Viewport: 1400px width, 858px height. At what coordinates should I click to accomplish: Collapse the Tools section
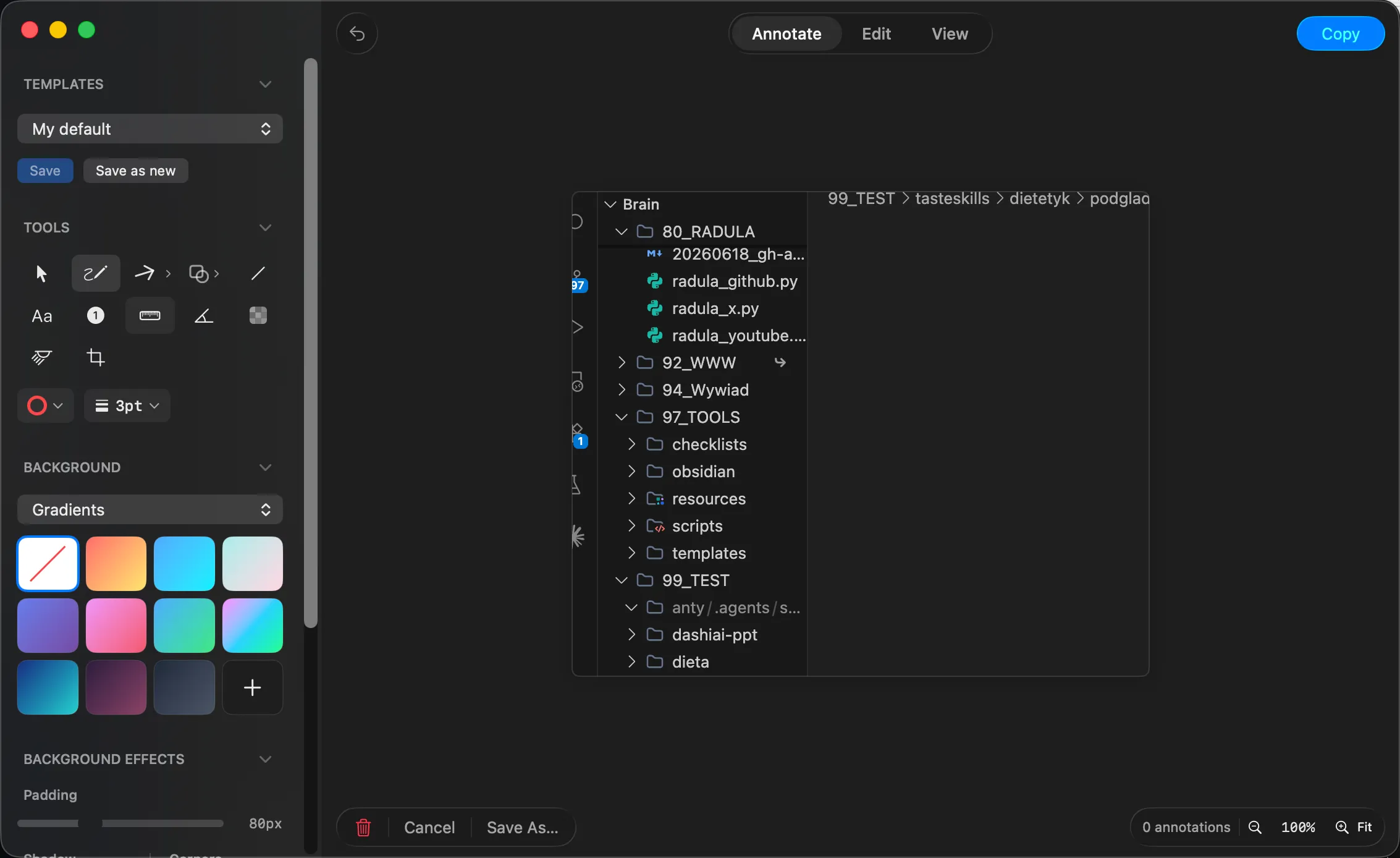(265, 227)
